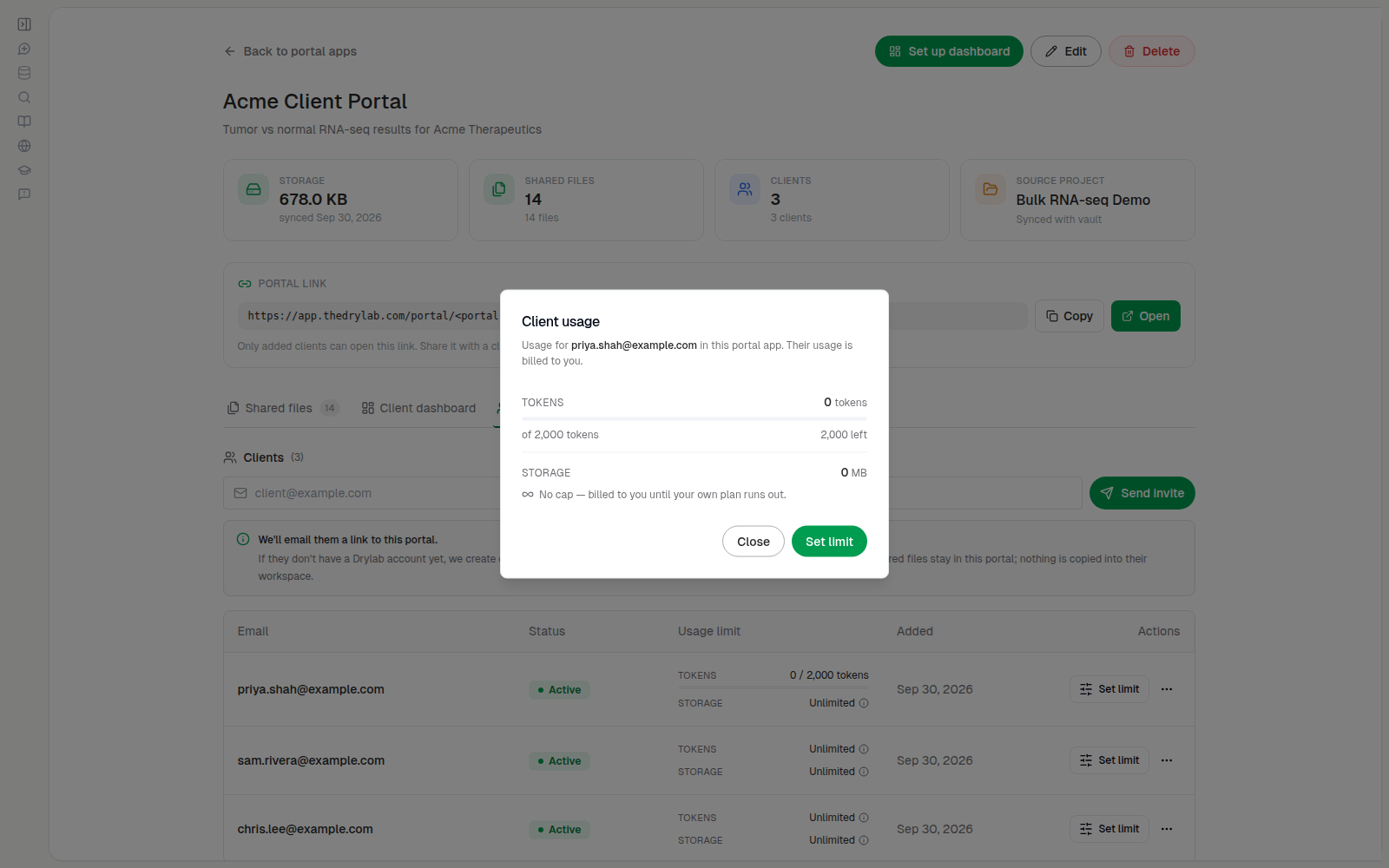Click Set limit in the Client usage dialog
The width and height of the screenshot is (1389, 868).
tap(829, 542)
